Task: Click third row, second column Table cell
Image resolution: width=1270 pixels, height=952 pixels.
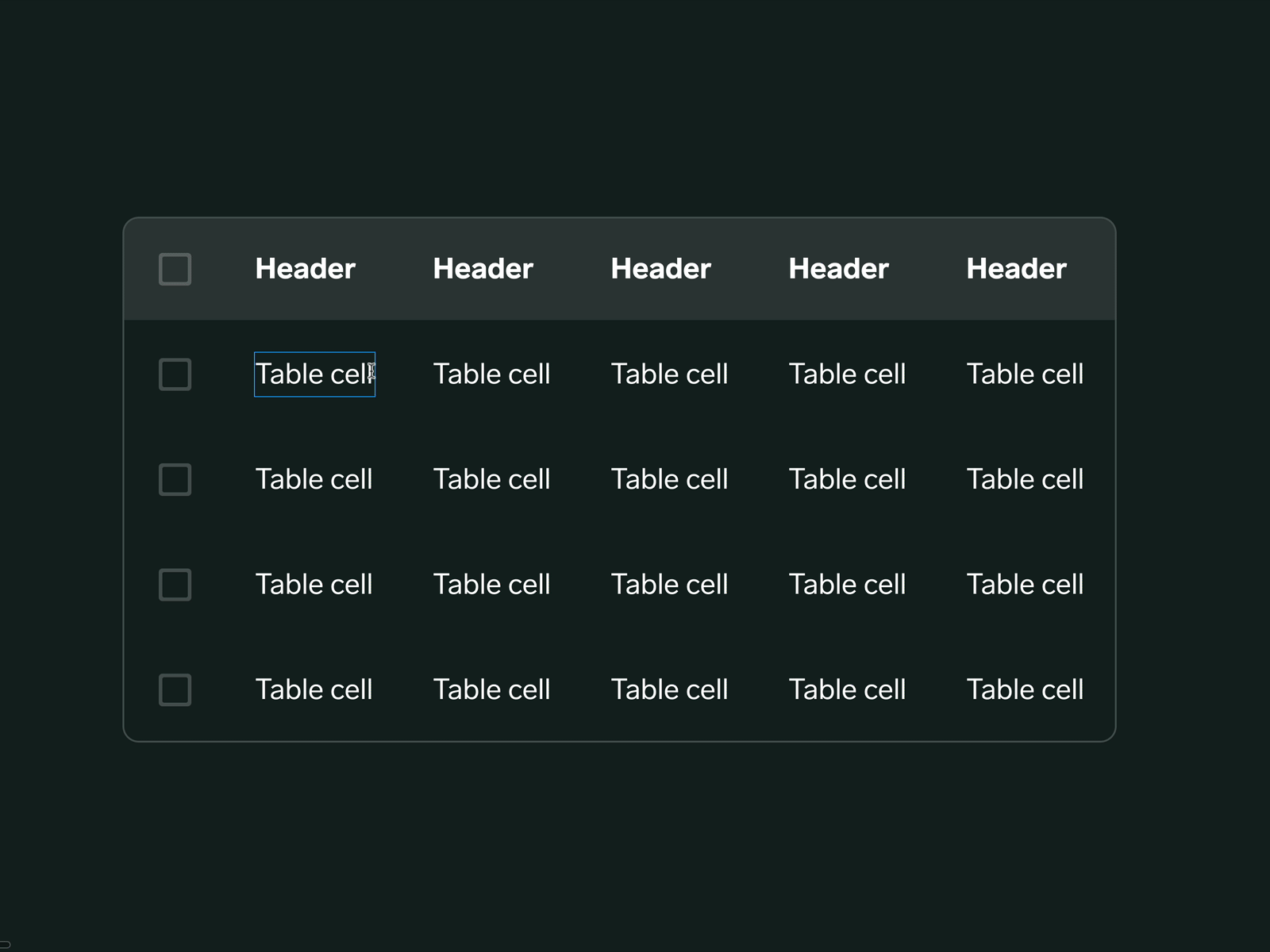Action: [x=491, y=585]
